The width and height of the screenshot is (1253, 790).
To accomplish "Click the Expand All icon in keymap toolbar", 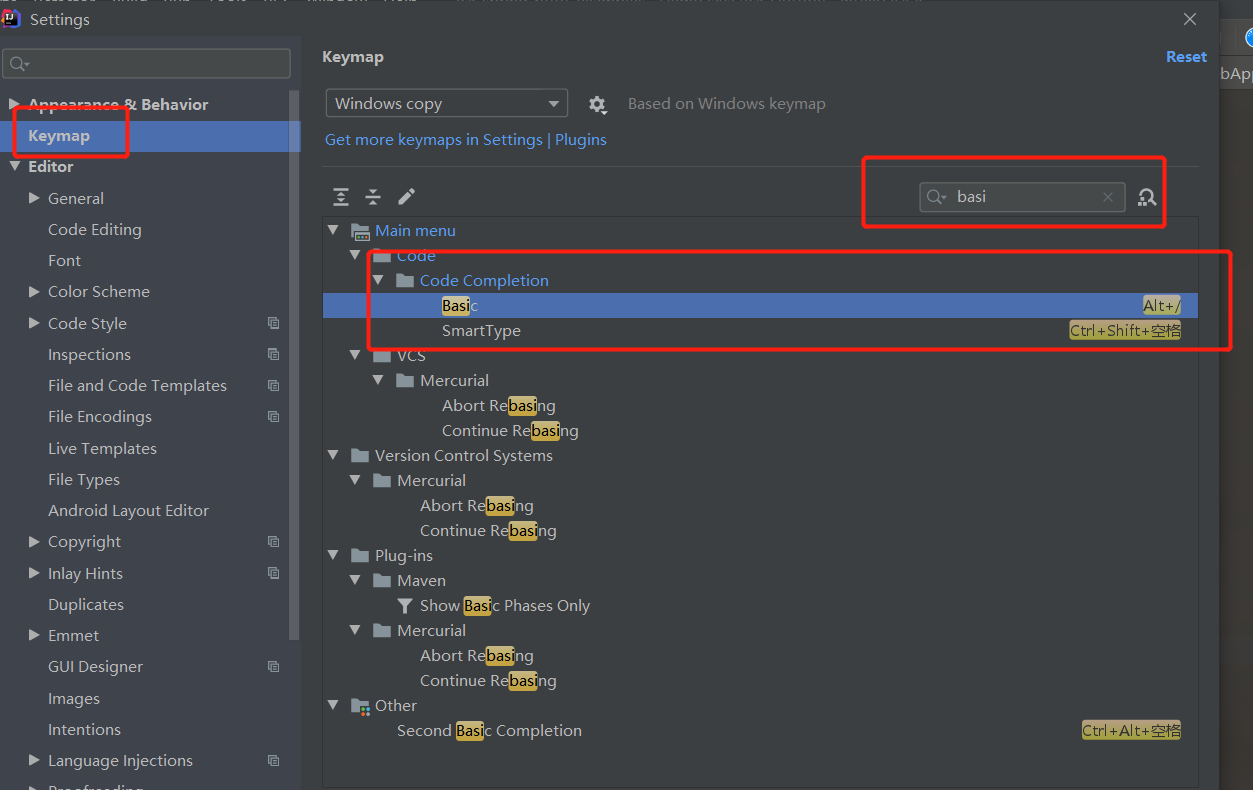I will coord(342,197).
